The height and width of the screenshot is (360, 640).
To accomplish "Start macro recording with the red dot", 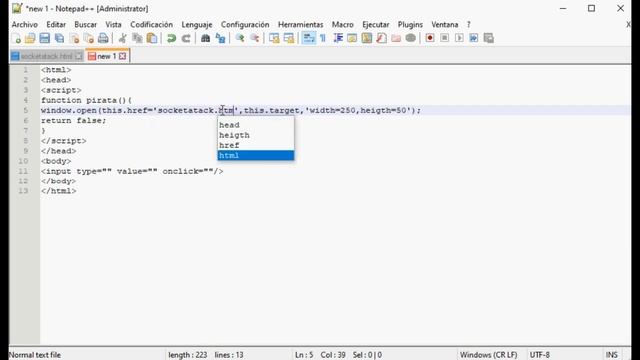I will click(430, 38).
